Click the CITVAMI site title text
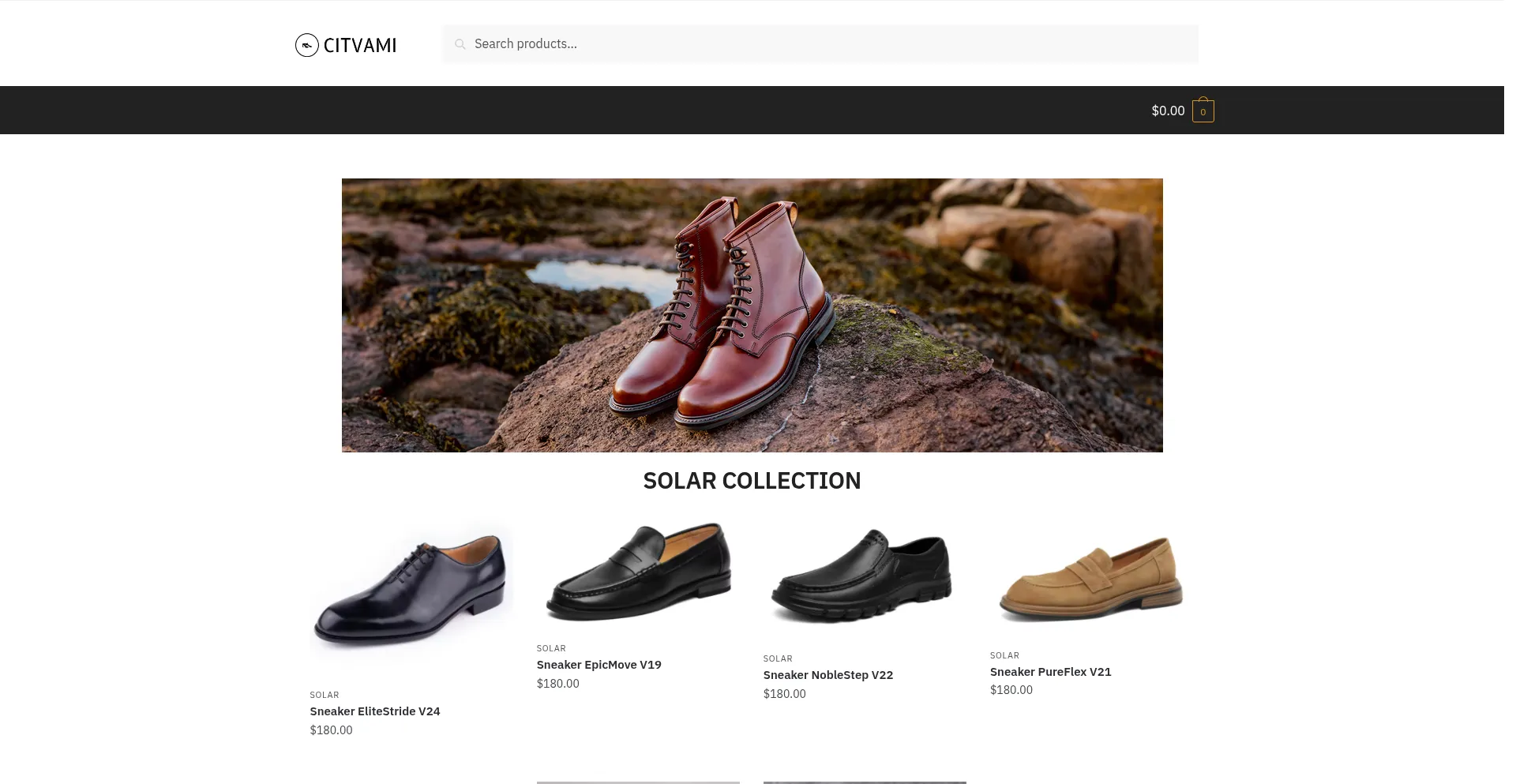The height and width of the screenshot is (784, 1516). click(360, 45)
